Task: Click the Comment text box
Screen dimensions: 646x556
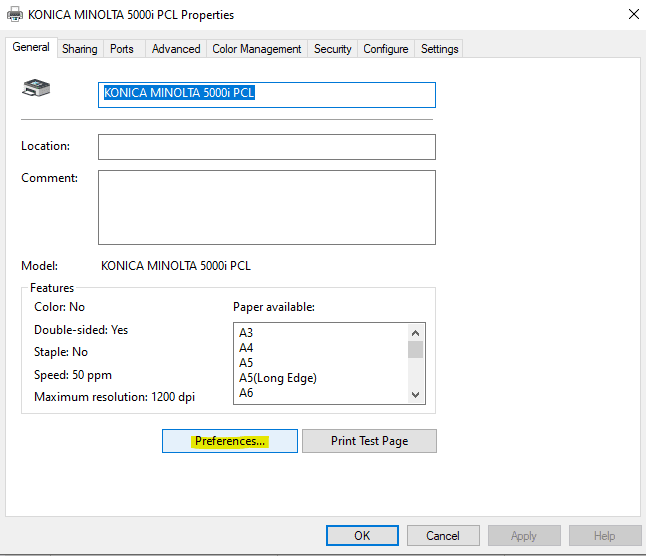Action: click(x=267, y=207)
